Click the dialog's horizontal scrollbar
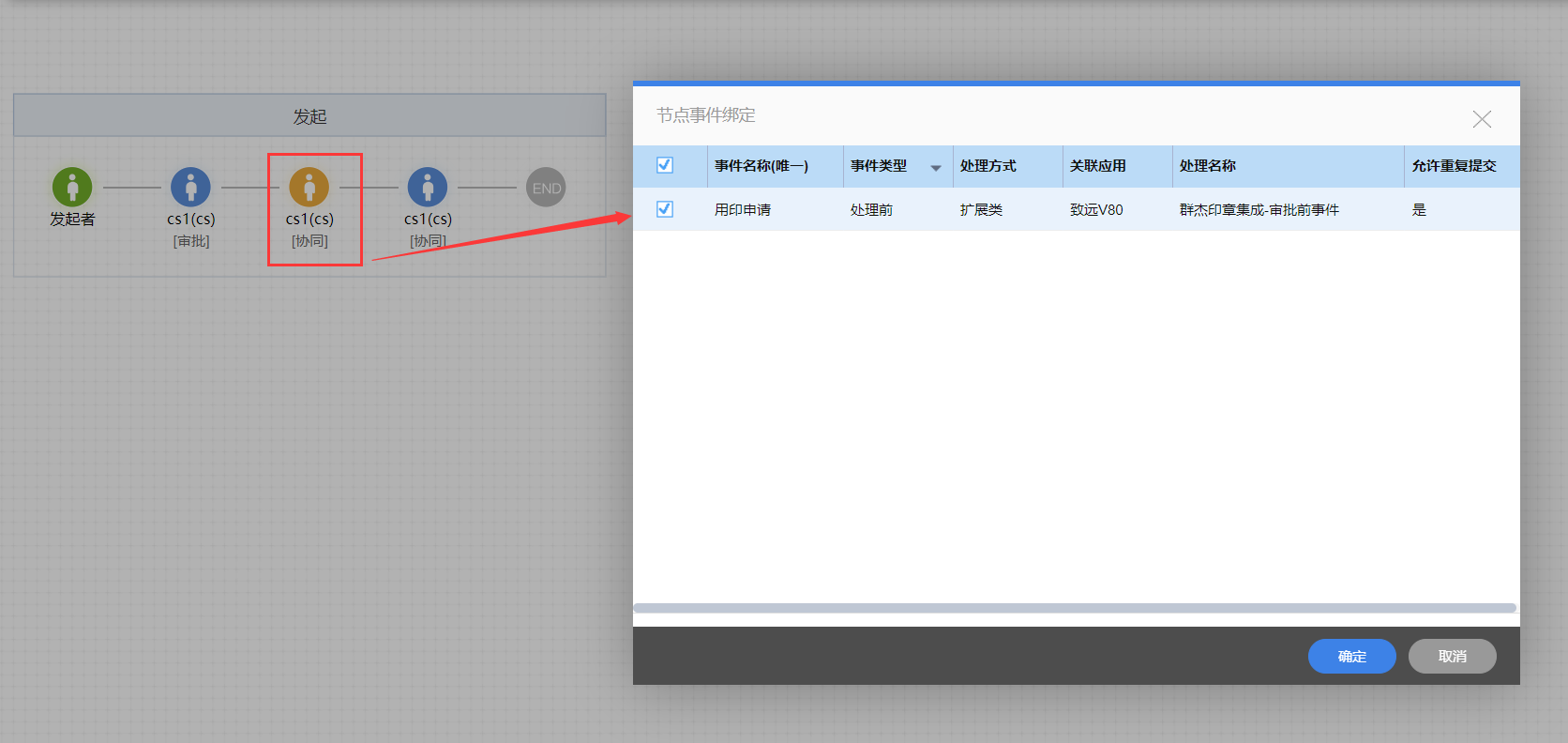The width and height of the screenshot is (1568, 743). [1075, 608]
